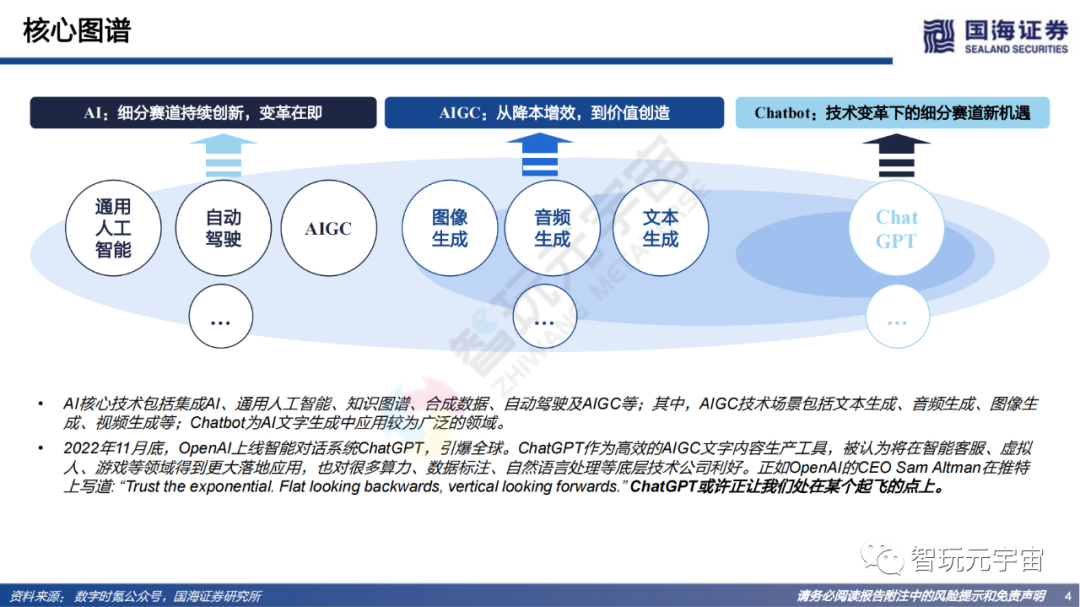
Task: Click the slide title 核心图谱
Action: tap(76, 31)
